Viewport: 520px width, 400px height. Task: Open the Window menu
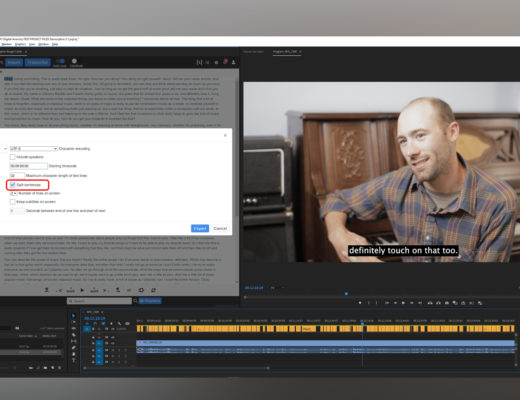(44, 44)
